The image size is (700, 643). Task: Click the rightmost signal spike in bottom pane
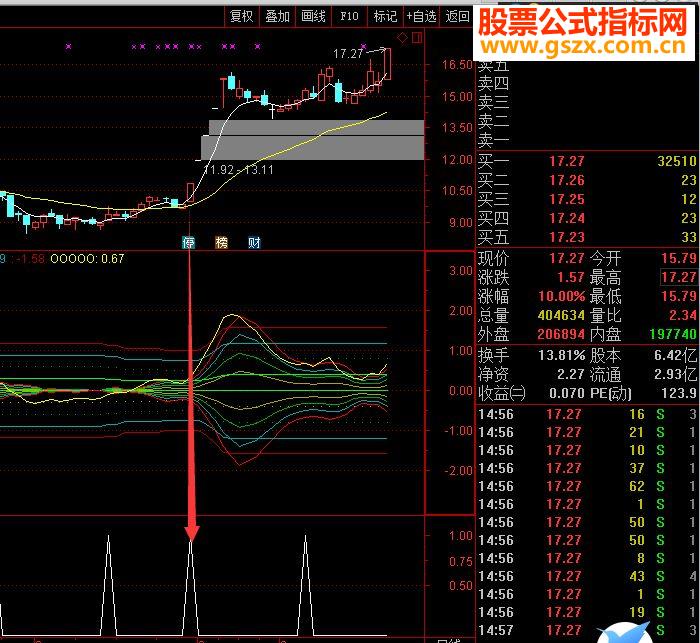coord(305,585)
